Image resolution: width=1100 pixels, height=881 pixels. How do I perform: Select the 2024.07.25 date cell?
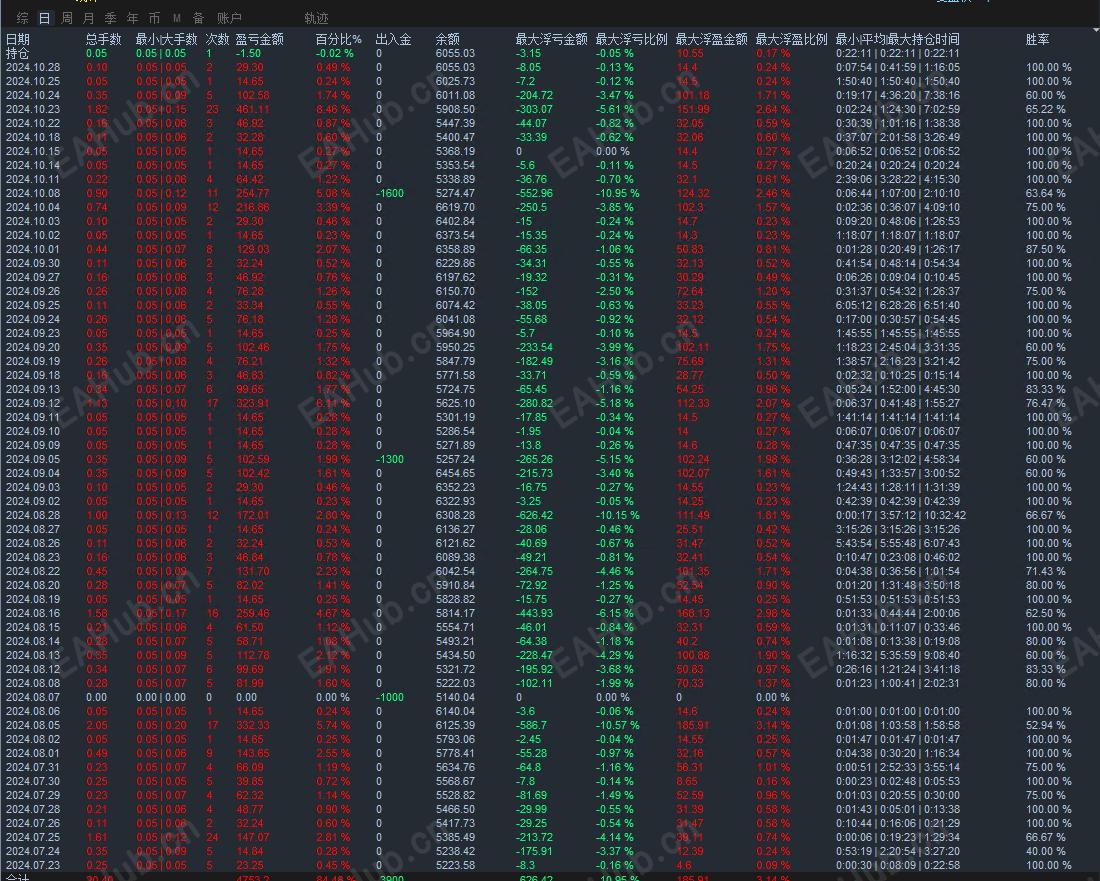coord(33,838)
